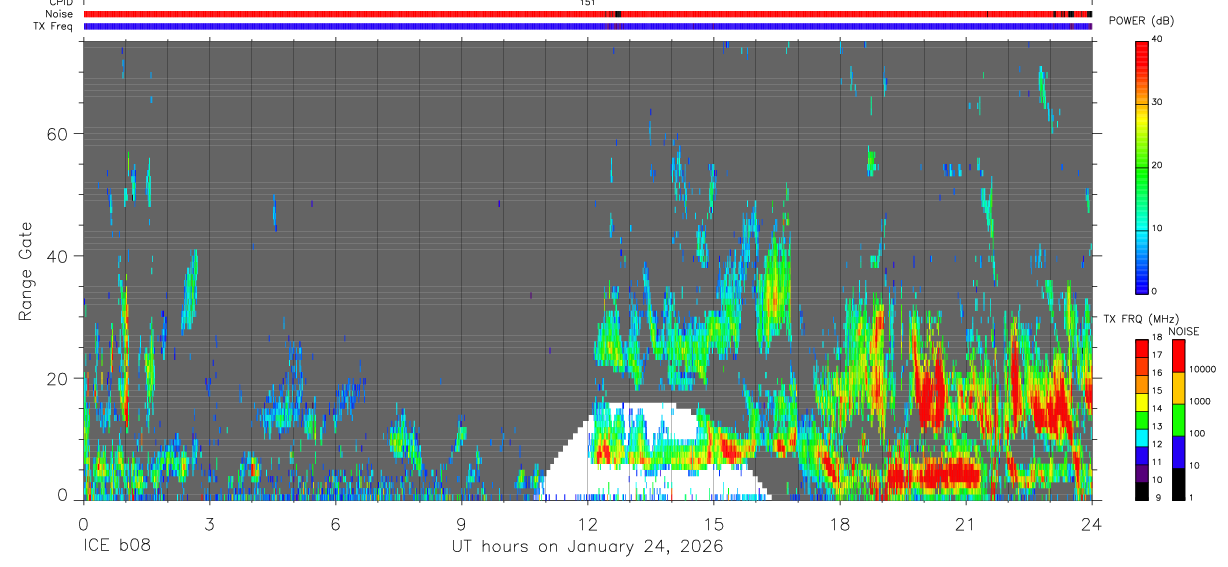Click the "NOISE" legend title
This screenshot has width=1228, height=567.
[1184, 331]
